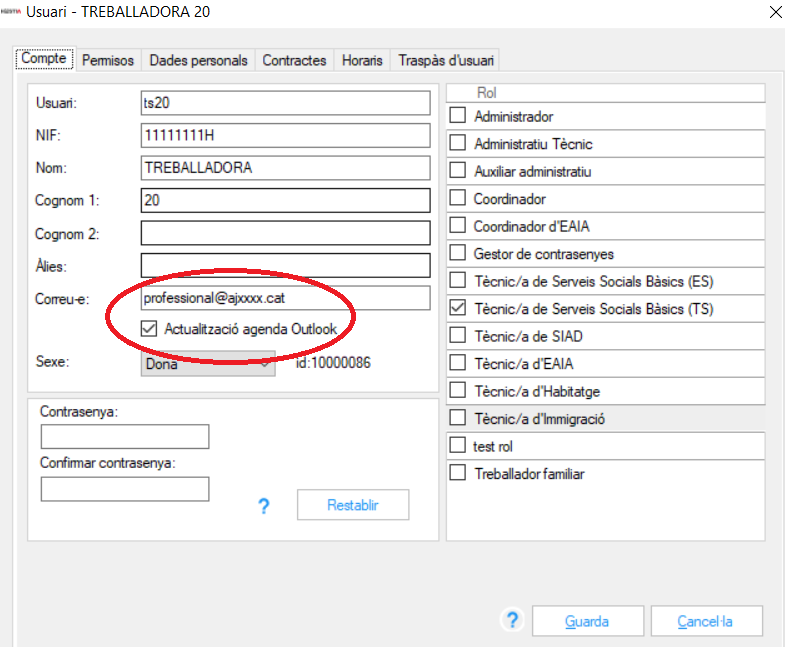Click the help icon beside Guarda button
The width and height of the screenshot is (785, 647).
[x=512, y=620]
